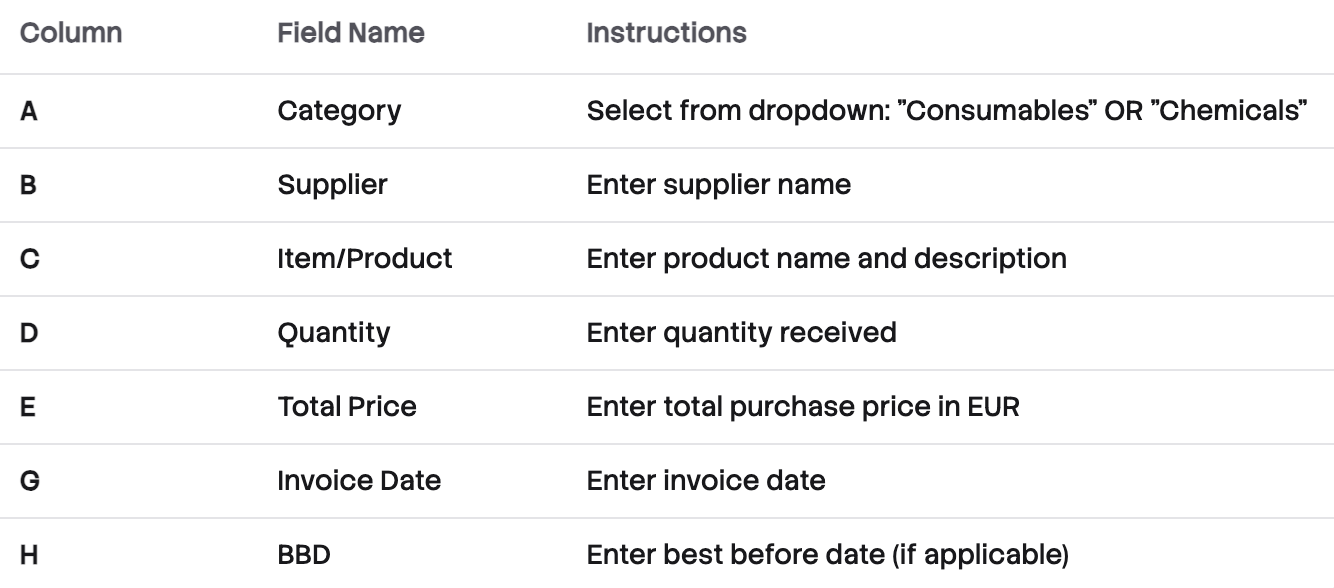Select the Category field name cell

[339, 110]
